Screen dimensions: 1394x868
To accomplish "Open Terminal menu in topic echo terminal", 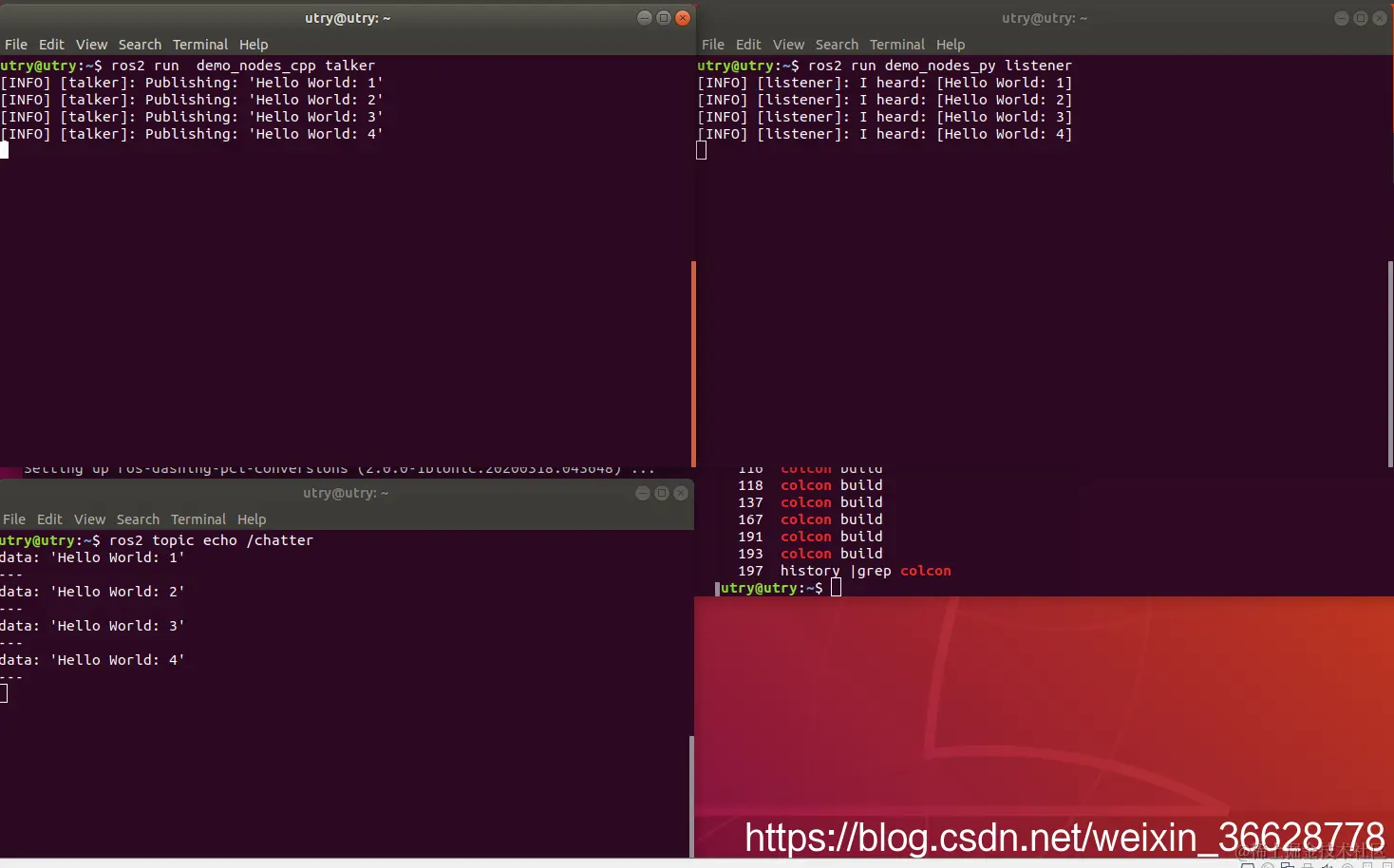I will pos(198,519).
